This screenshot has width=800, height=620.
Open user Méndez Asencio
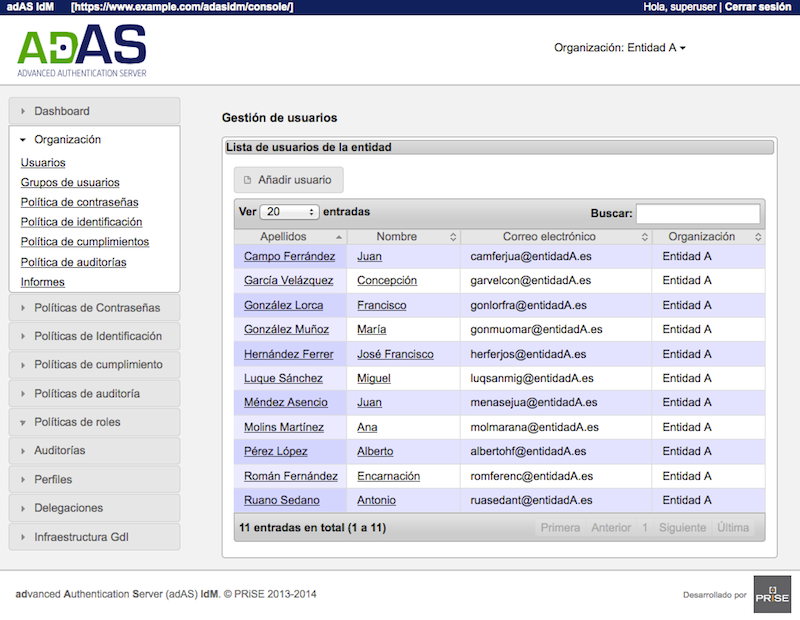[286, 402]
